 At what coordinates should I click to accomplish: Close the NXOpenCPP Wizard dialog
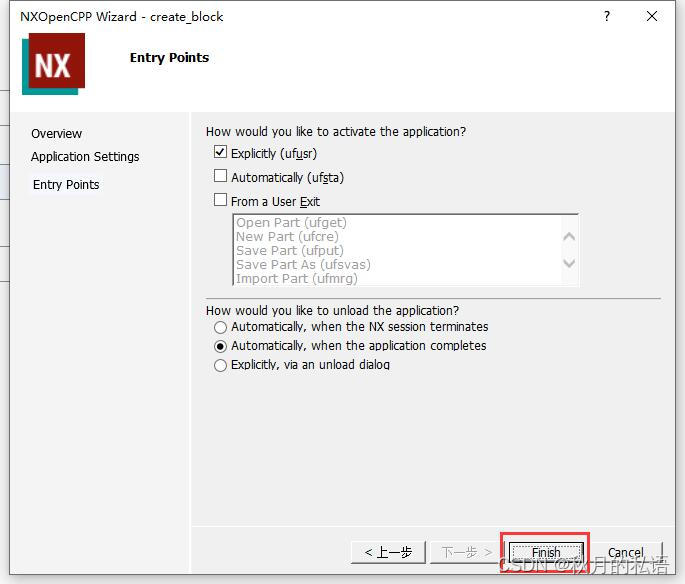(652, 17)
